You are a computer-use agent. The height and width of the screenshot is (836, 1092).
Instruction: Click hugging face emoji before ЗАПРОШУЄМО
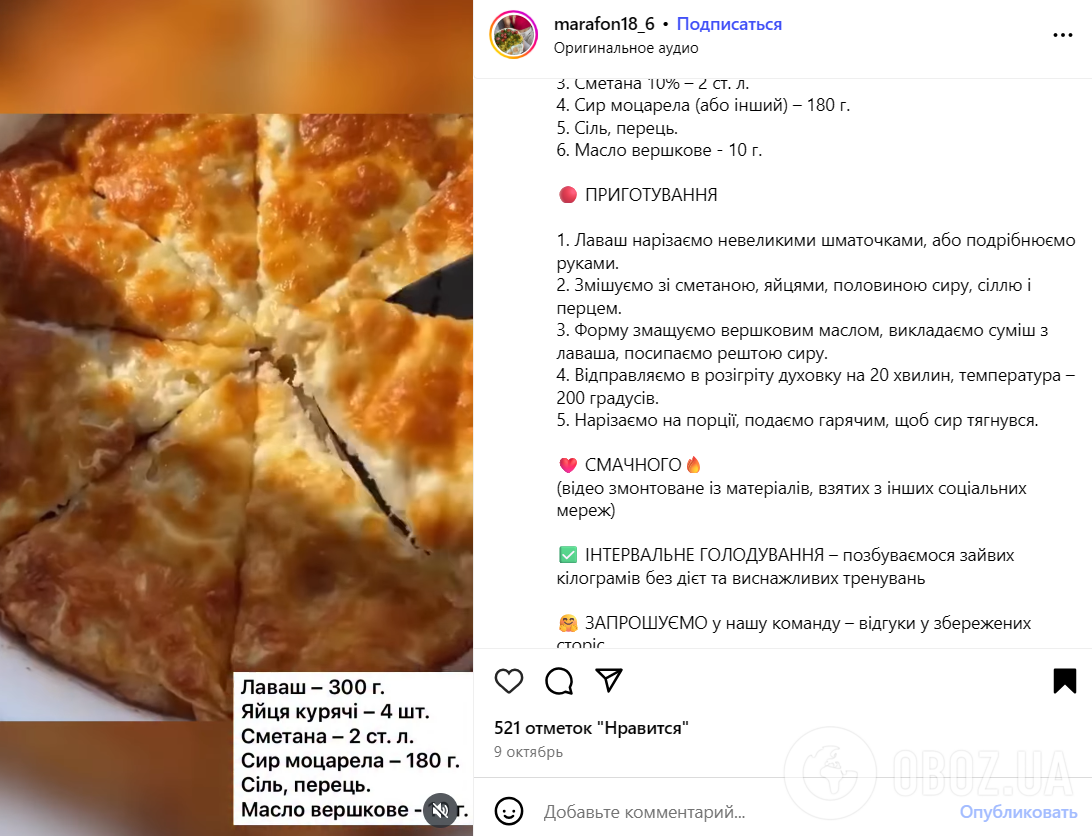coord(568,623)
